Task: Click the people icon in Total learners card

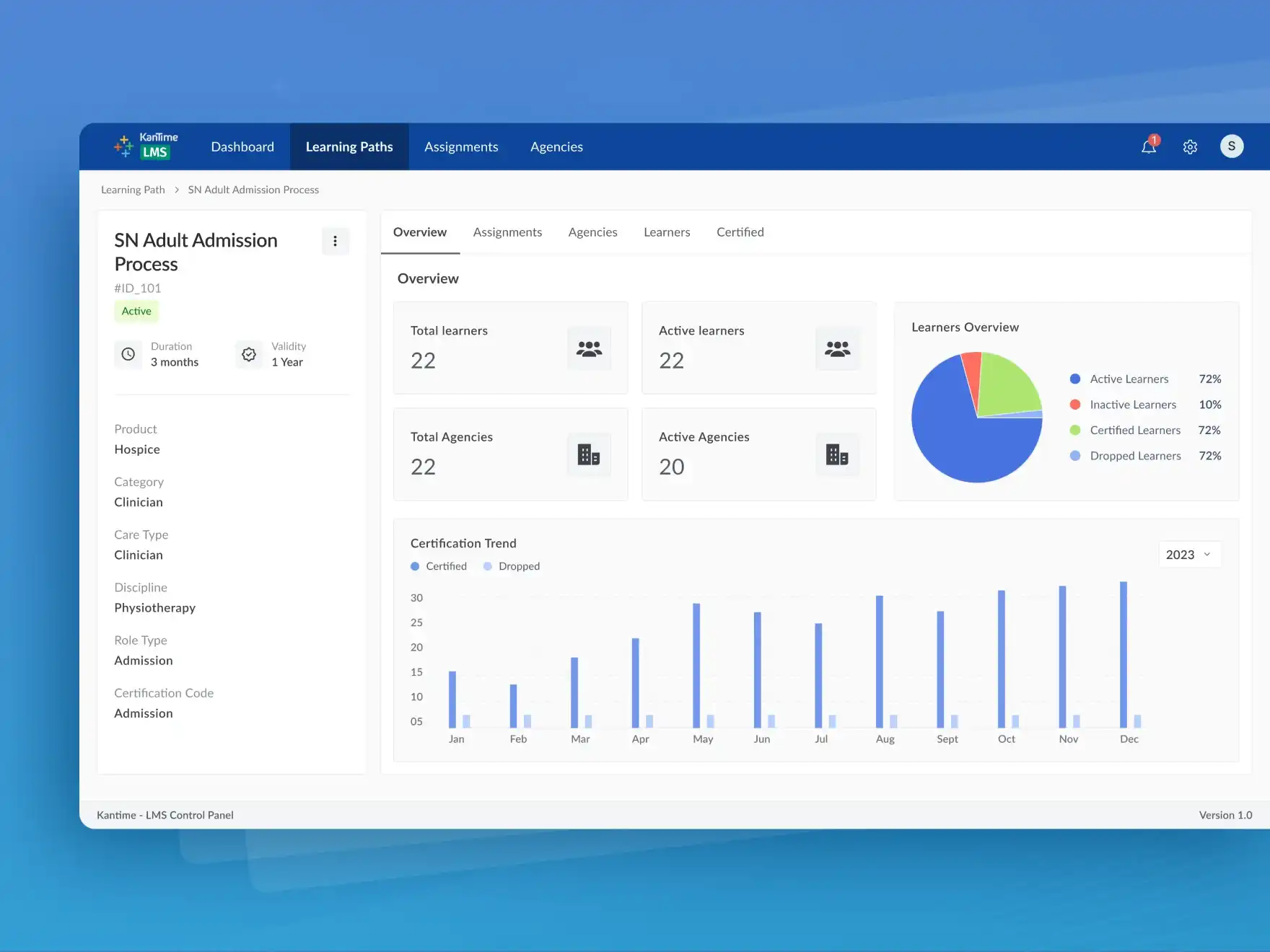Action: pos(589,348)
